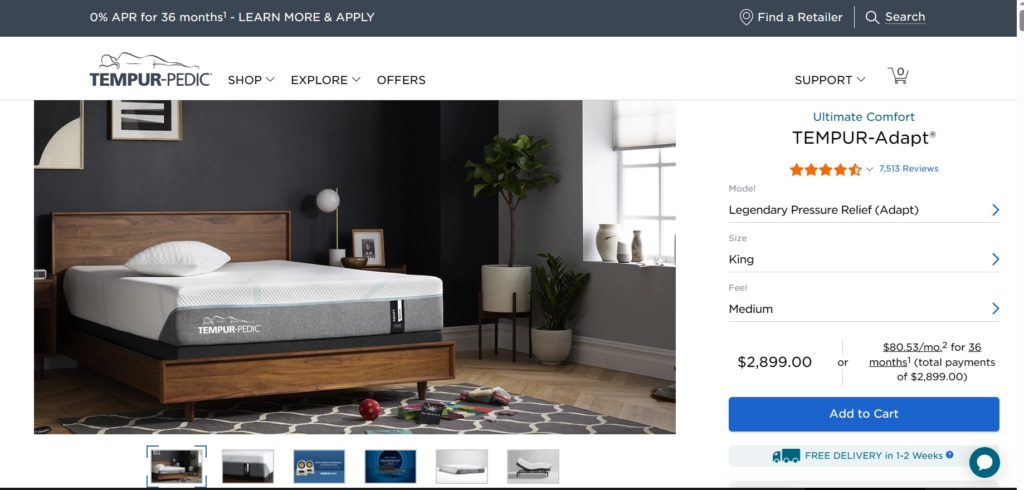Viewport: 1024px width, 490px height.
Task: Click the free delivery info icon
Action: (x=950, y=455)
